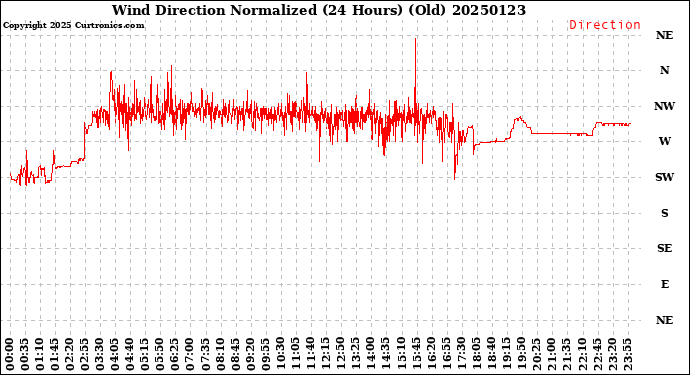Click the 'SE' direction axis label
690x375 pixels.
664,248
